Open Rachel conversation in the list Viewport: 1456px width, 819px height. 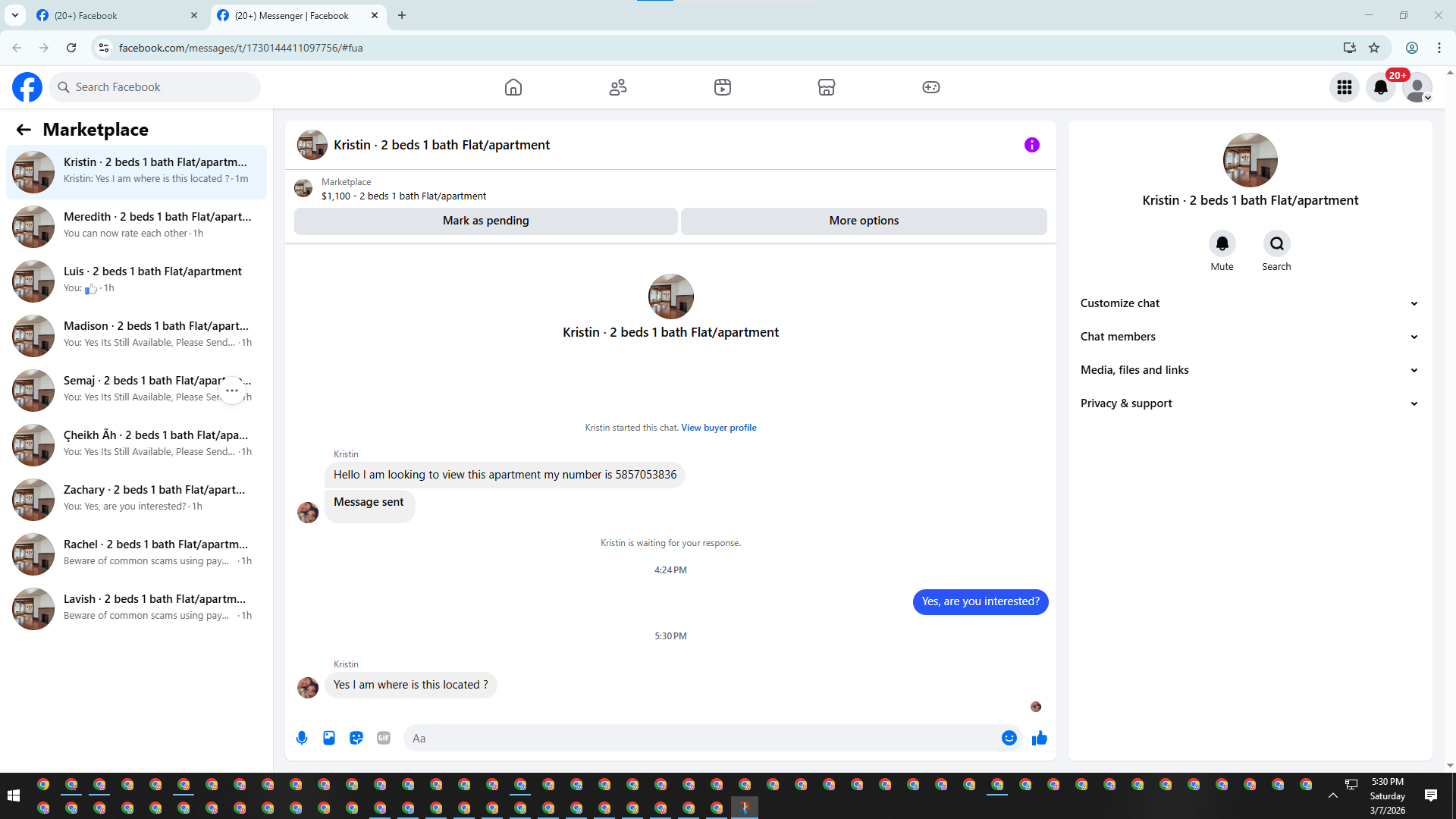(136, 554)
